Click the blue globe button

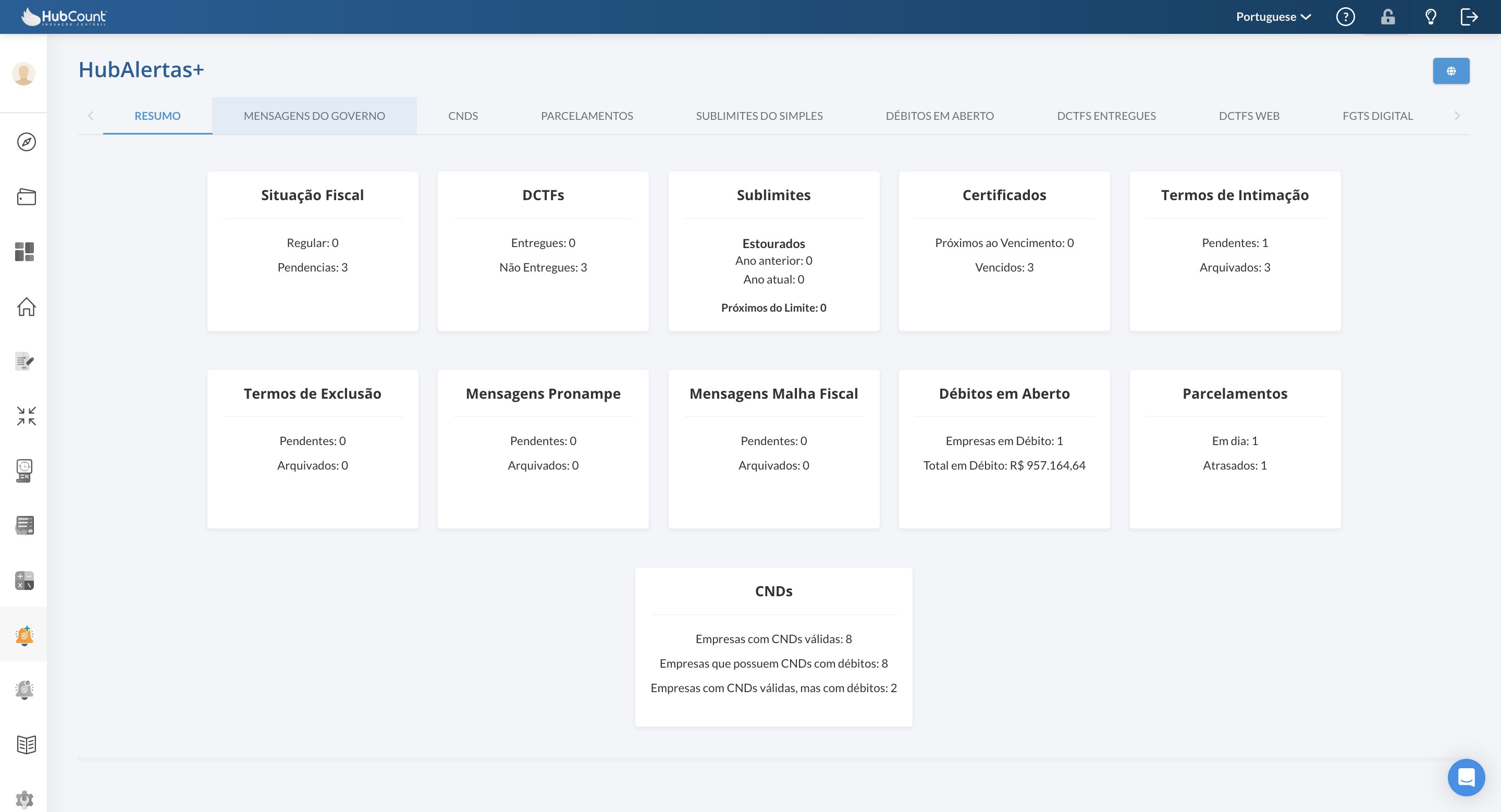coord(1451,71)
